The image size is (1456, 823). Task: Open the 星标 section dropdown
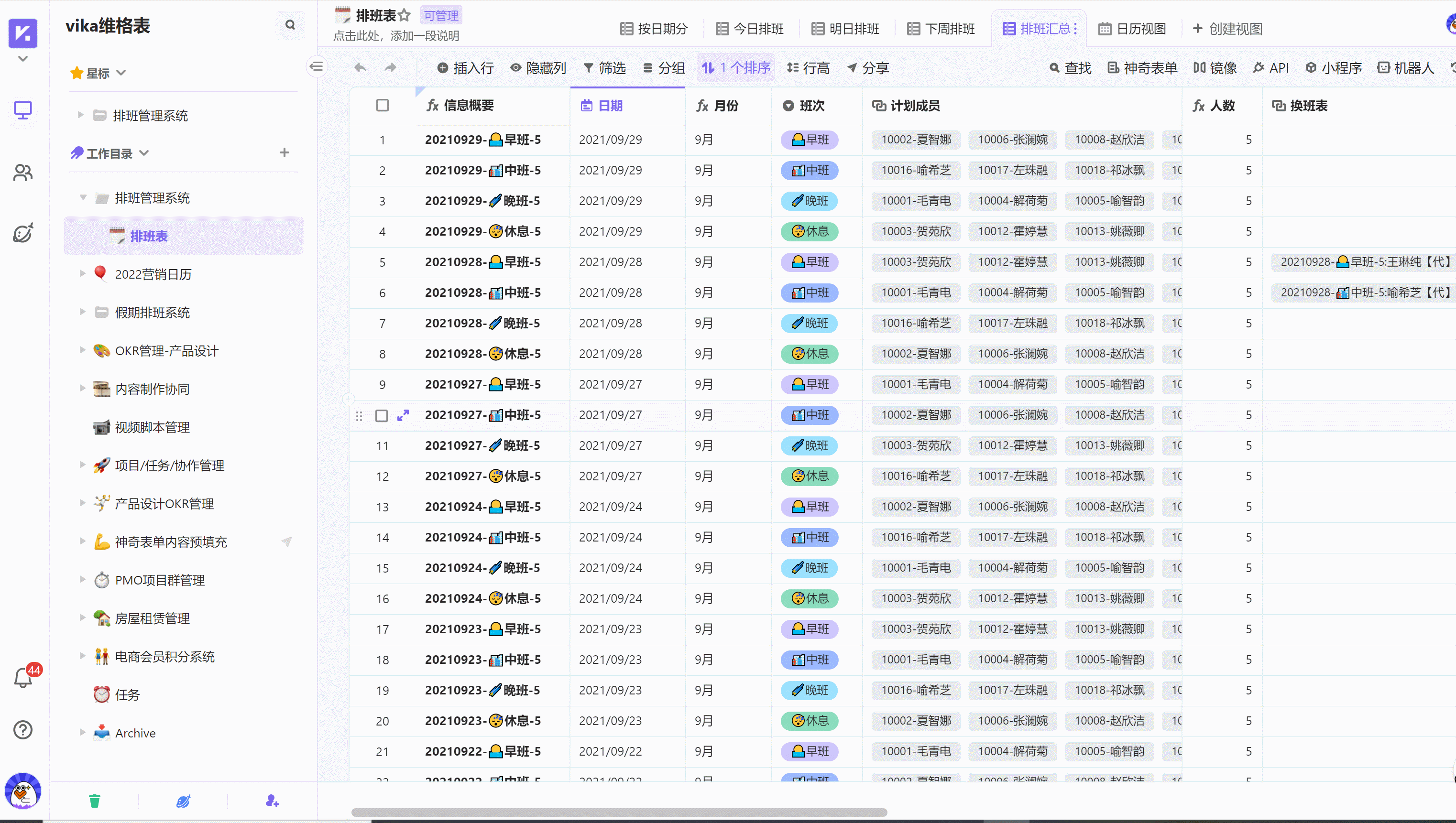tap(121, 73)
